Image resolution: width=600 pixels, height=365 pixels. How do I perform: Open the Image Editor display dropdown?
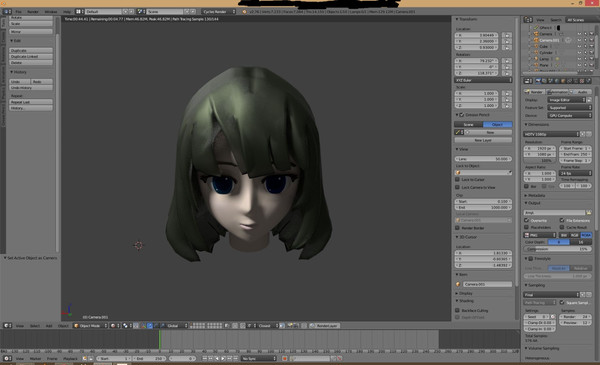coord(567,100)
